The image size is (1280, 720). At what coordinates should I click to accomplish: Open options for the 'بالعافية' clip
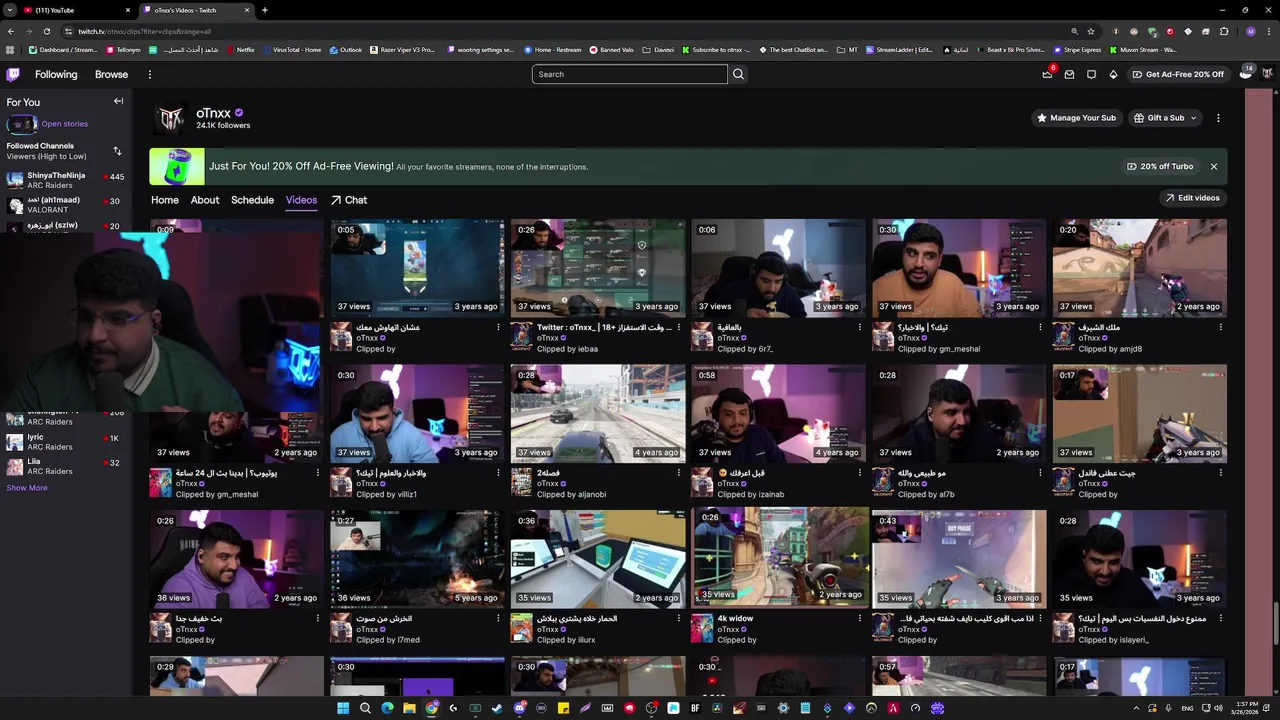pyautogui.click(x=859, y=327)
